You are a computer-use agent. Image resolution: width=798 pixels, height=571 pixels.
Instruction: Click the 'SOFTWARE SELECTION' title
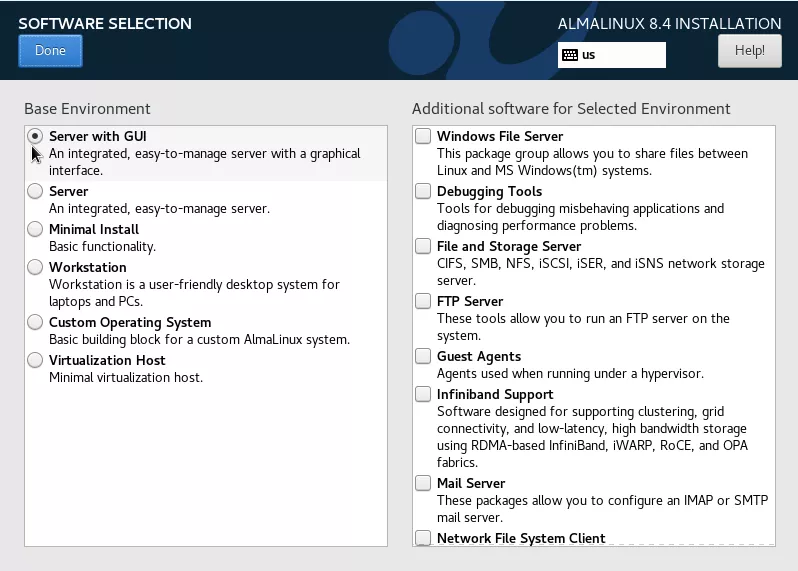coord(105,23)
